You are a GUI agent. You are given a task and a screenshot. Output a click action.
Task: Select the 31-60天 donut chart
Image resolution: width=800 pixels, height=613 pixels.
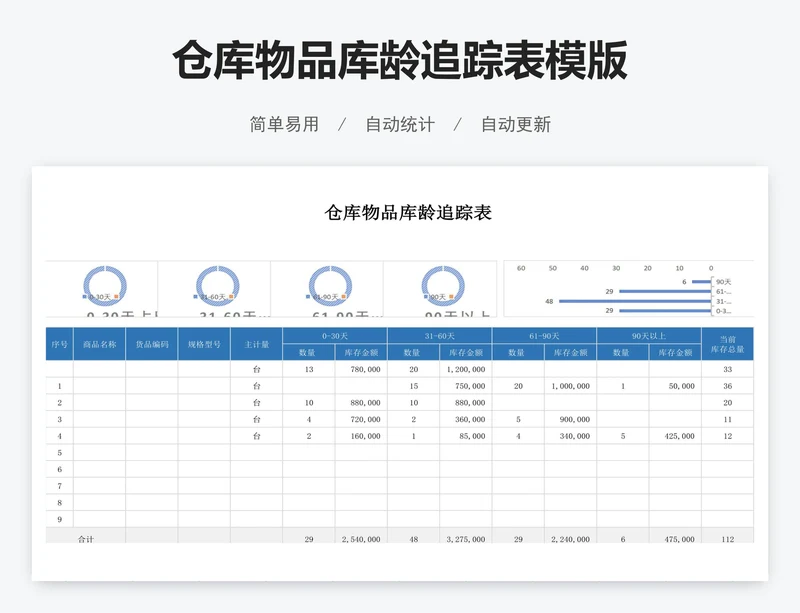click(218, 286)
